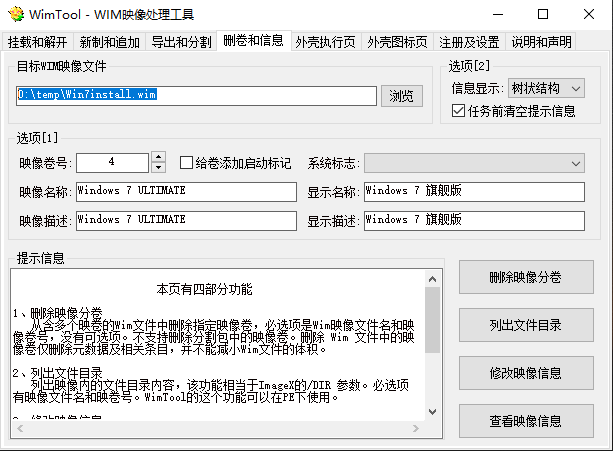Image resolution: width=613 pixels, height=451 pixels.
Task: Expand the 系统标志 dropdown
Action: pos(474,163)
